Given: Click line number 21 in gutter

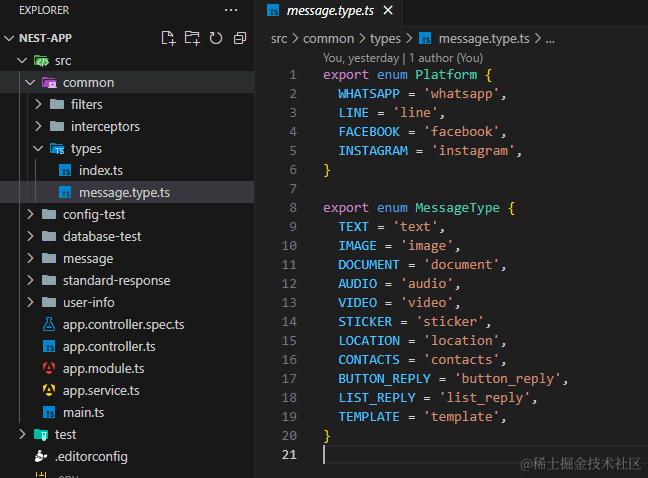Looking at the screenshot, I should point(289,454).
